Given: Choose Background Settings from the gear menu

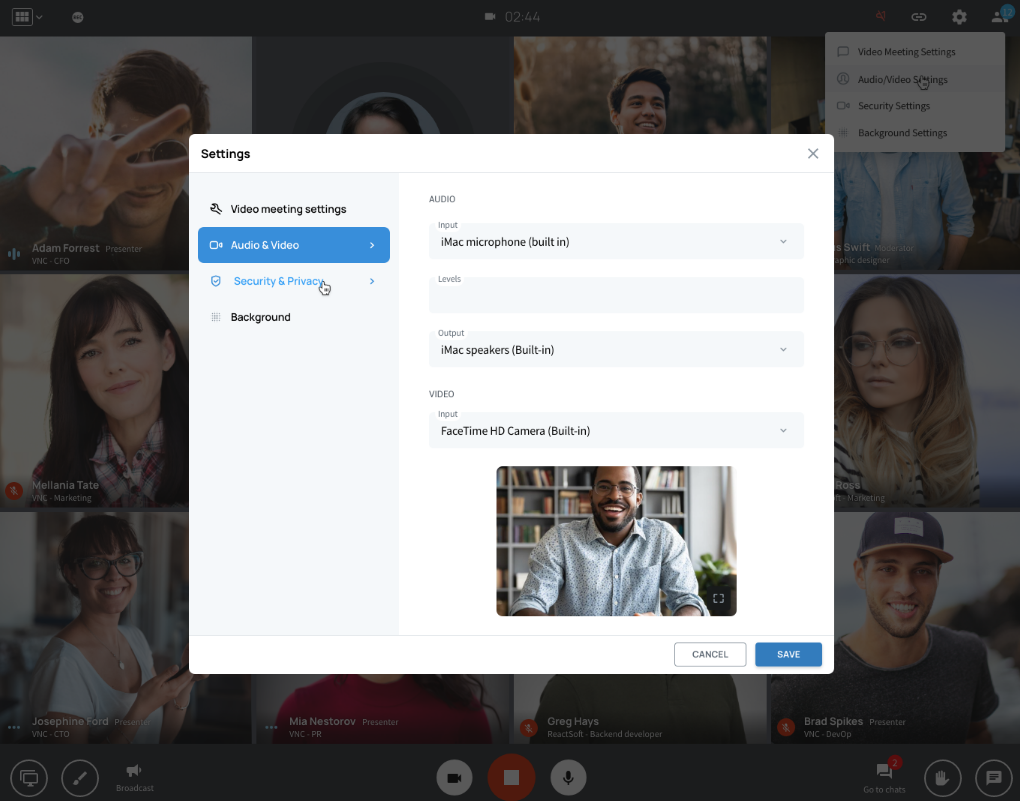Looking at the screenshot, I should click(915, 133).
